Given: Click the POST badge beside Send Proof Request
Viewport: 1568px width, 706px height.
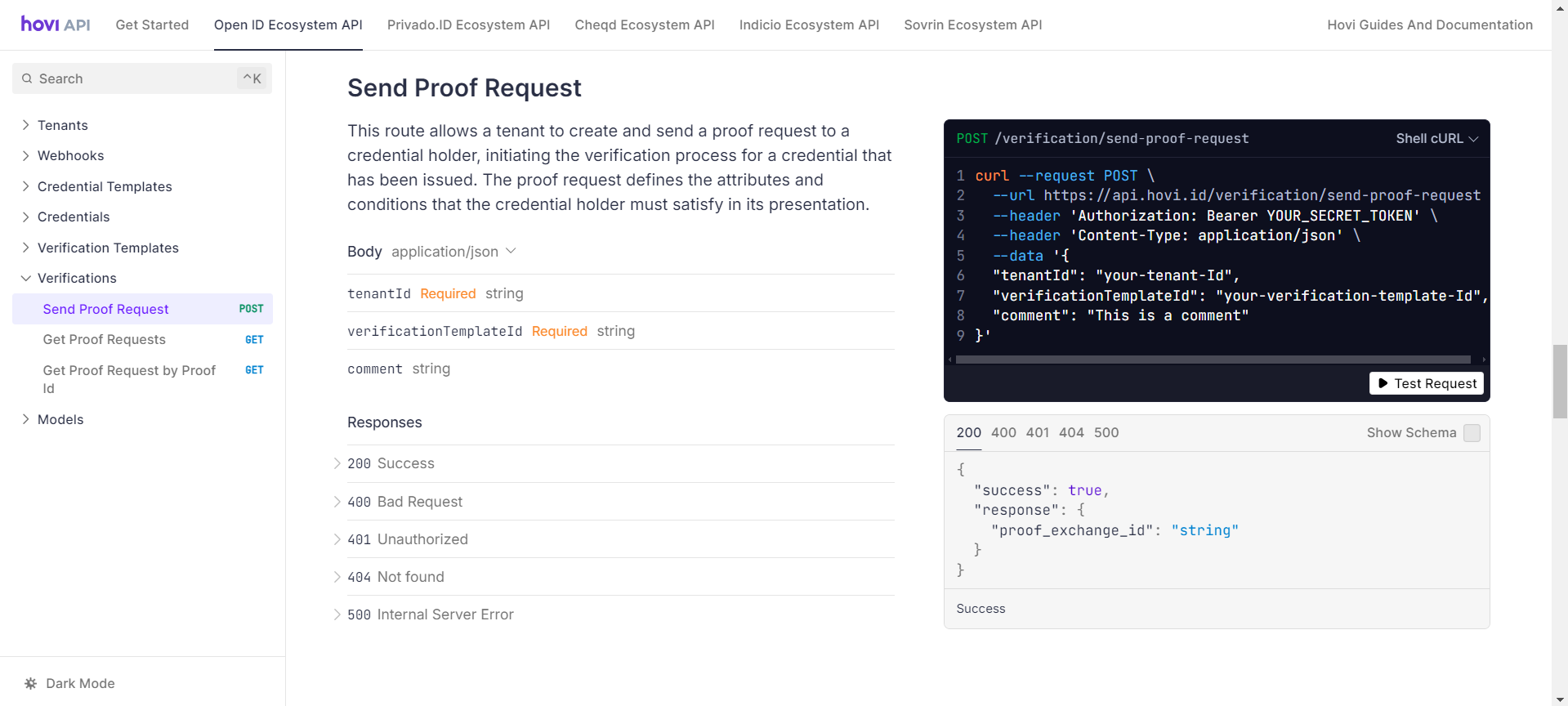Looking at the screenshot, I should 251,309.
